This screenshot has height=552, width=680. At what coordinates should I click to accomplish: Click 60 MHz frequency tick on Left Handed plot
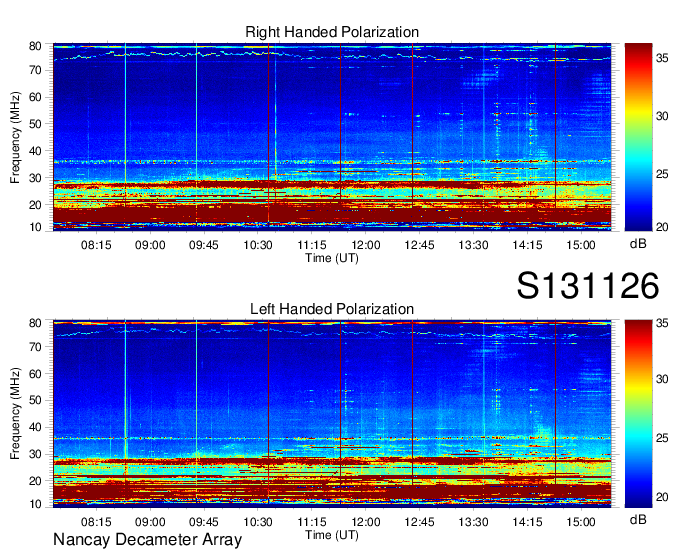tap(35, 374)
